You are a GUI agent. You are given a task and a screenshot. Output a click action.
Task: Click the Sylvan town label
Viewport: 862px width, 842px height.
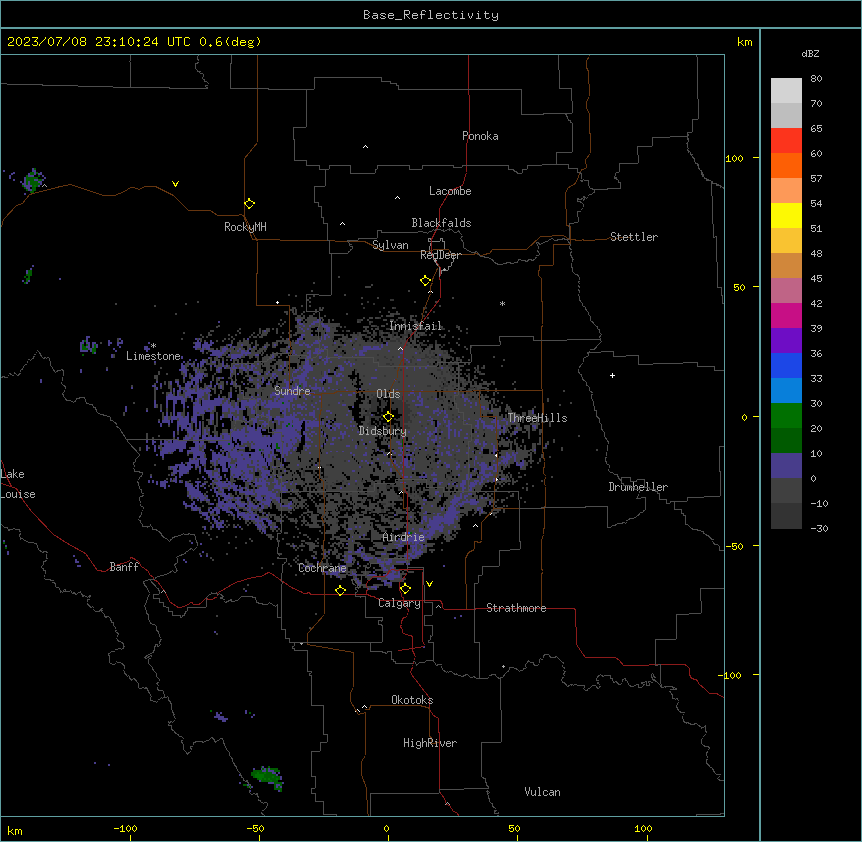(390, 245)
